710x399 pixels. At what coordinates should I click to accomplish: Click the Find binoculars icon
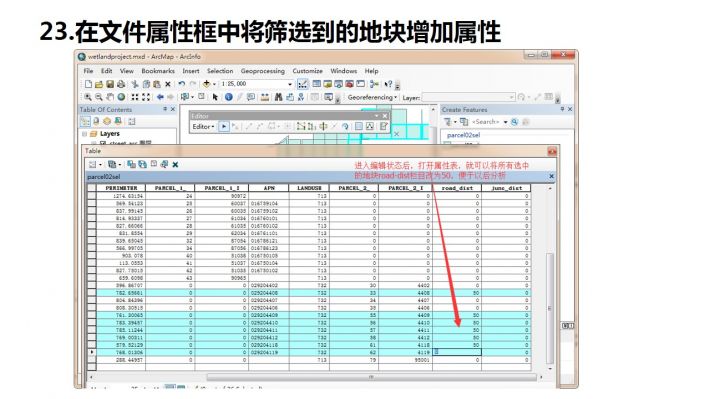[x=278, y=97]
